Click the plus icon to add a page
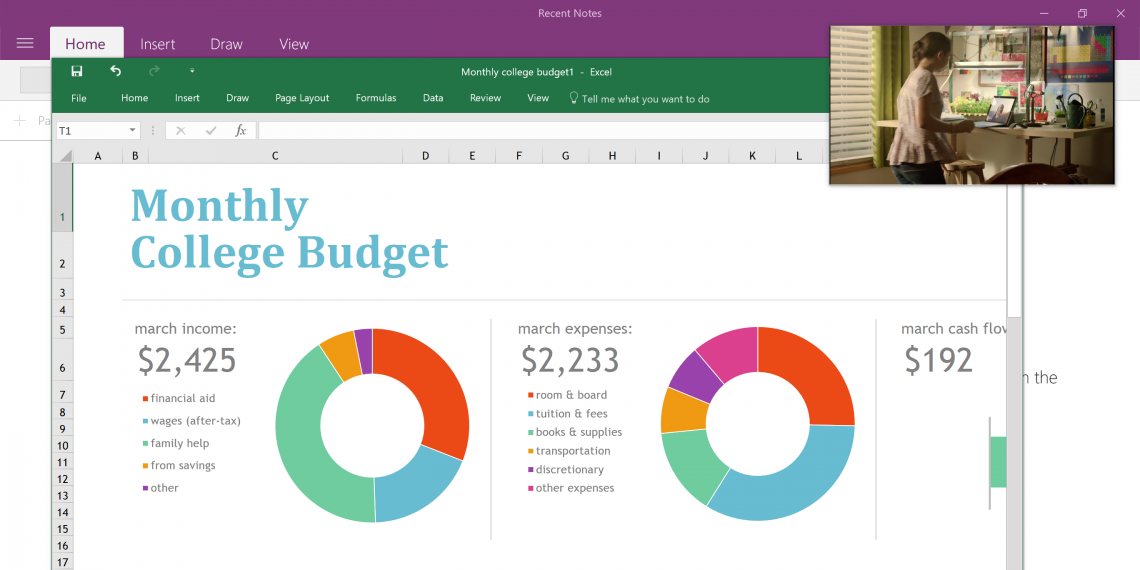Screen dimensions: 1140x570 19,121
